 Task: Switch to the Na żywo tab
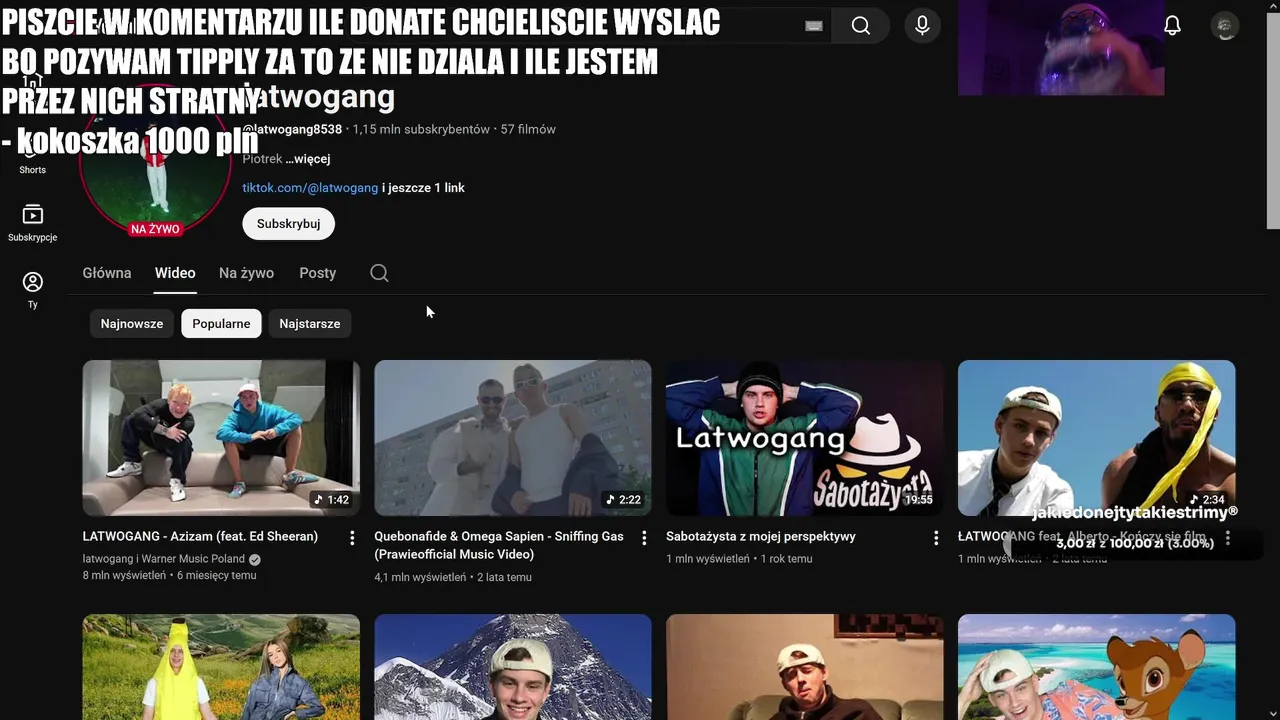(246, 273)
